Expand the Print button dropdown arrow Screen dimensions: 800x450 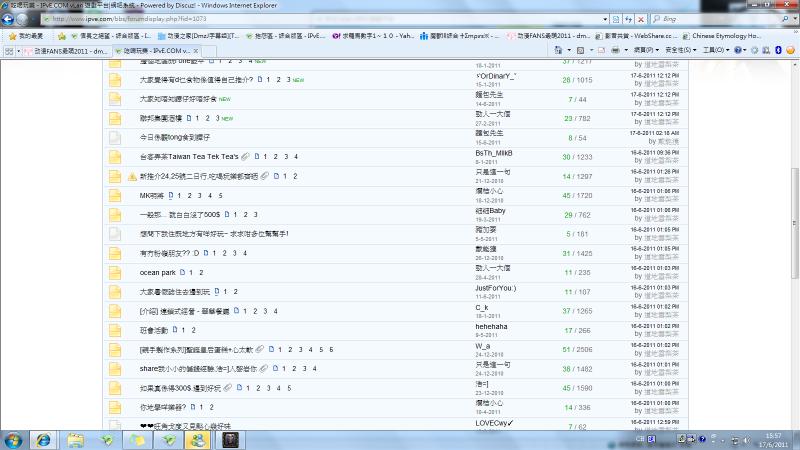point(626,50)
